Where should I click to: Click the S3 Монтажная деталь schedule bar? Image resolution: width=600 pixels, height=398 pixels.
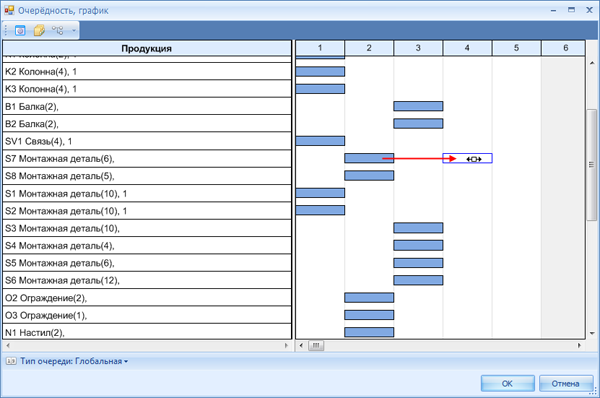418,228
